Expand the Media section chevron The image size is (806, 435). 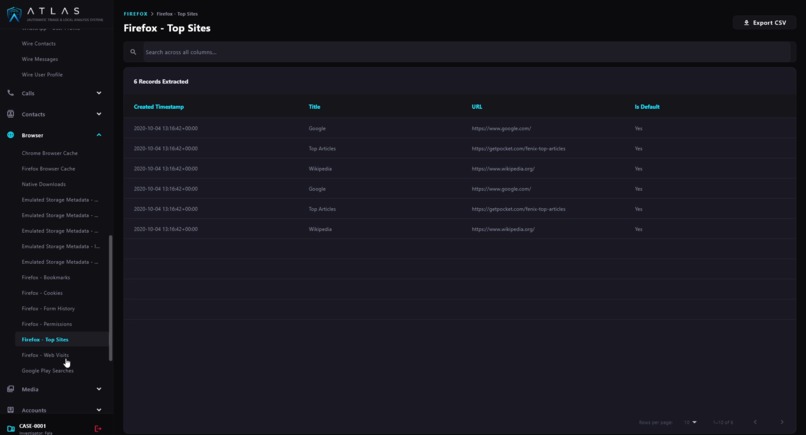tap(99, 389)
